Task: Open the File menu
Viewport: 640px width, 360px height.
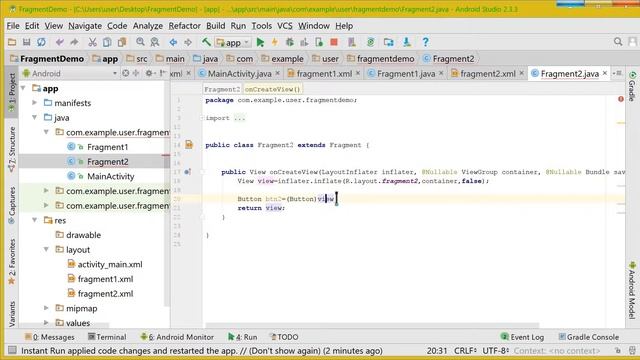Action: pos(13,26)
